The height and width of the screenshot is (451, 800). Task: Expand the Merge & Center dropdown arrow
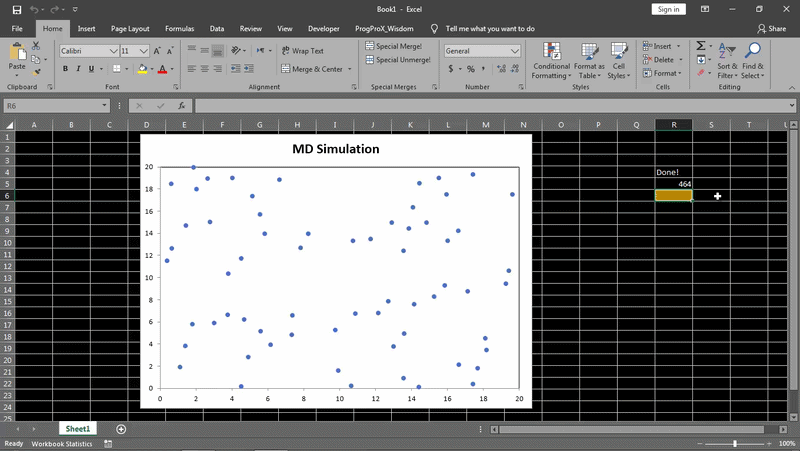(350, 69)
